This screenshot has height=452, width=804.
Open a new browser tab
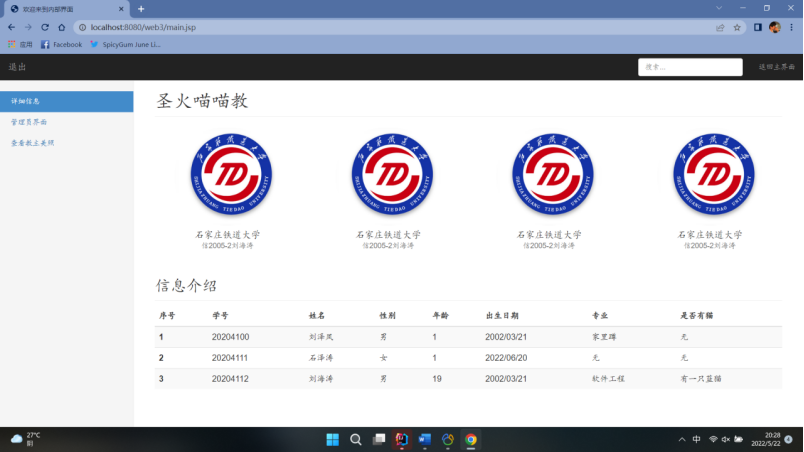tap(141, 9)
